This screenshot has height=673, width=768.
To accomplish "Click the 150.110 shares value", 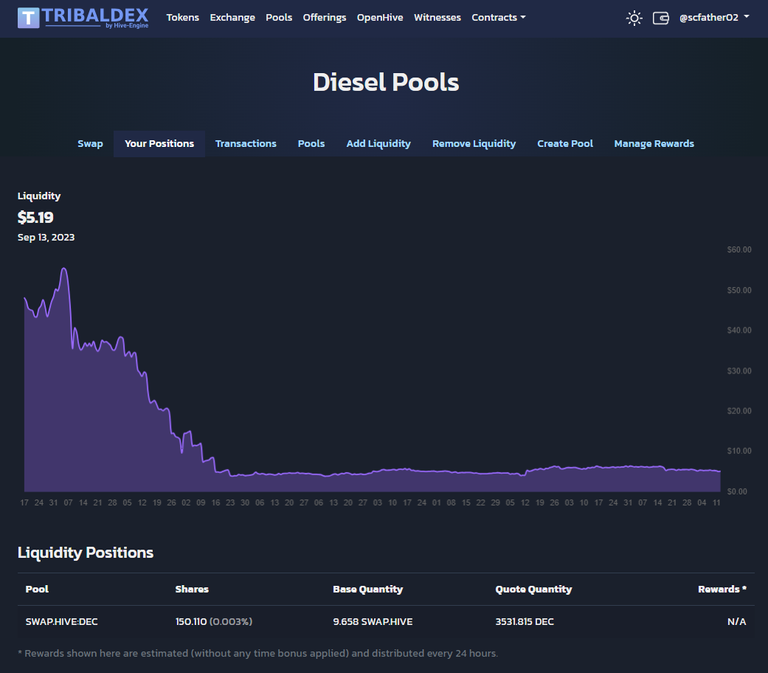I will tap(191, 622).
